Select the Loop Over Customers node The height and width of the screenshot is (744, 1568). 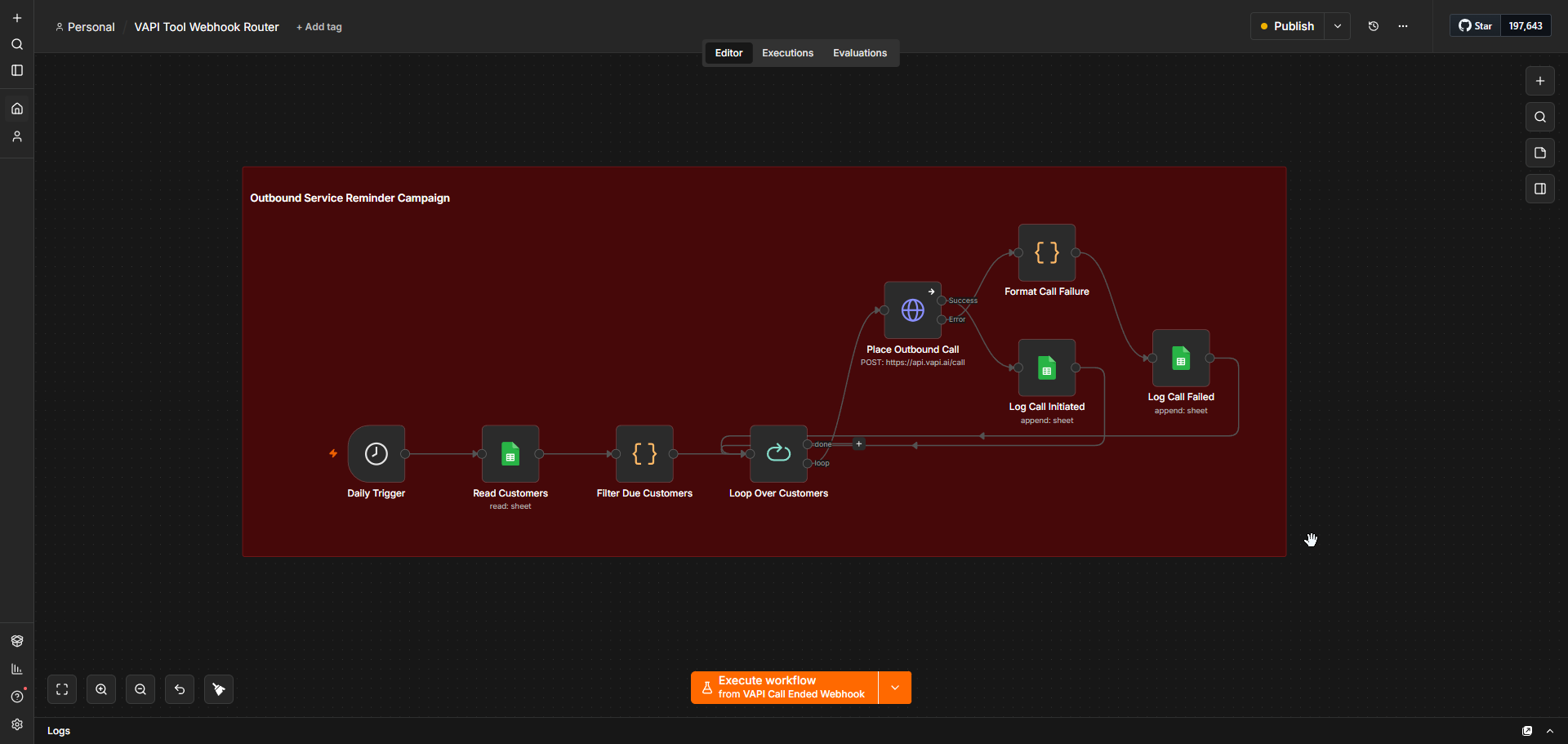tap(778, 453)
